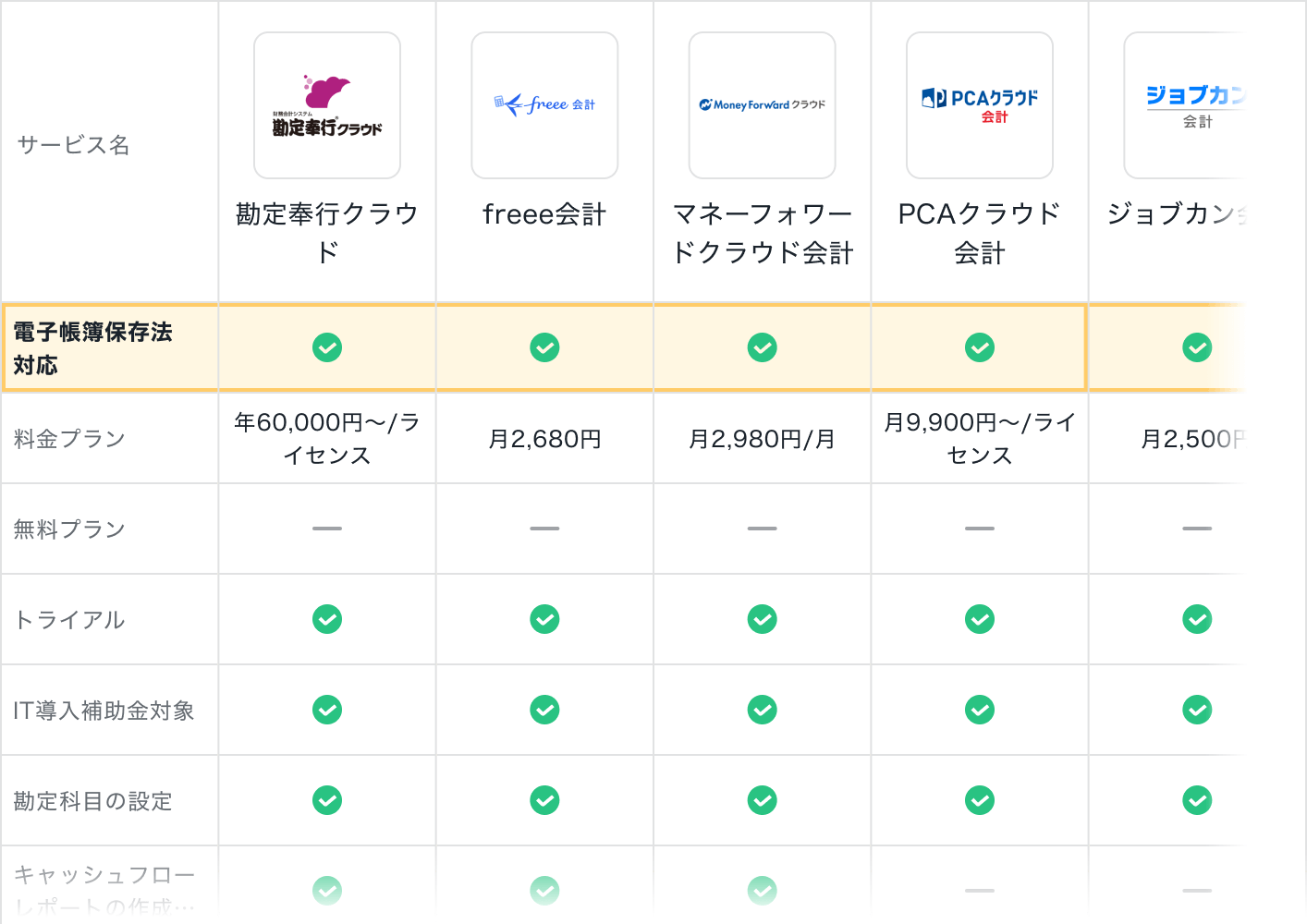
Task: Select the PCAクラウド会計 service name
Action: tap(980, 233)
